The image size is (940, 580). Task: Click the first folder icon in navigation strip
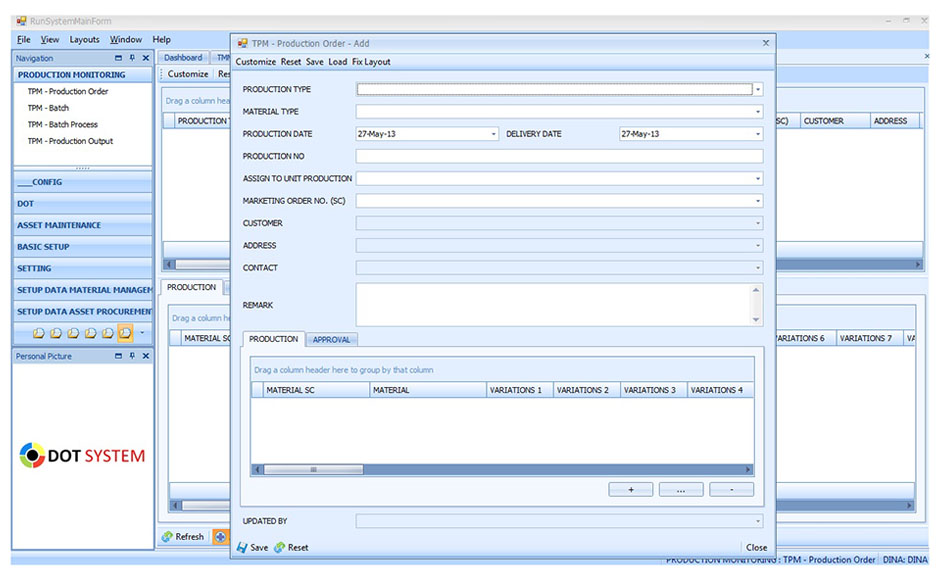tap(38, 333)
